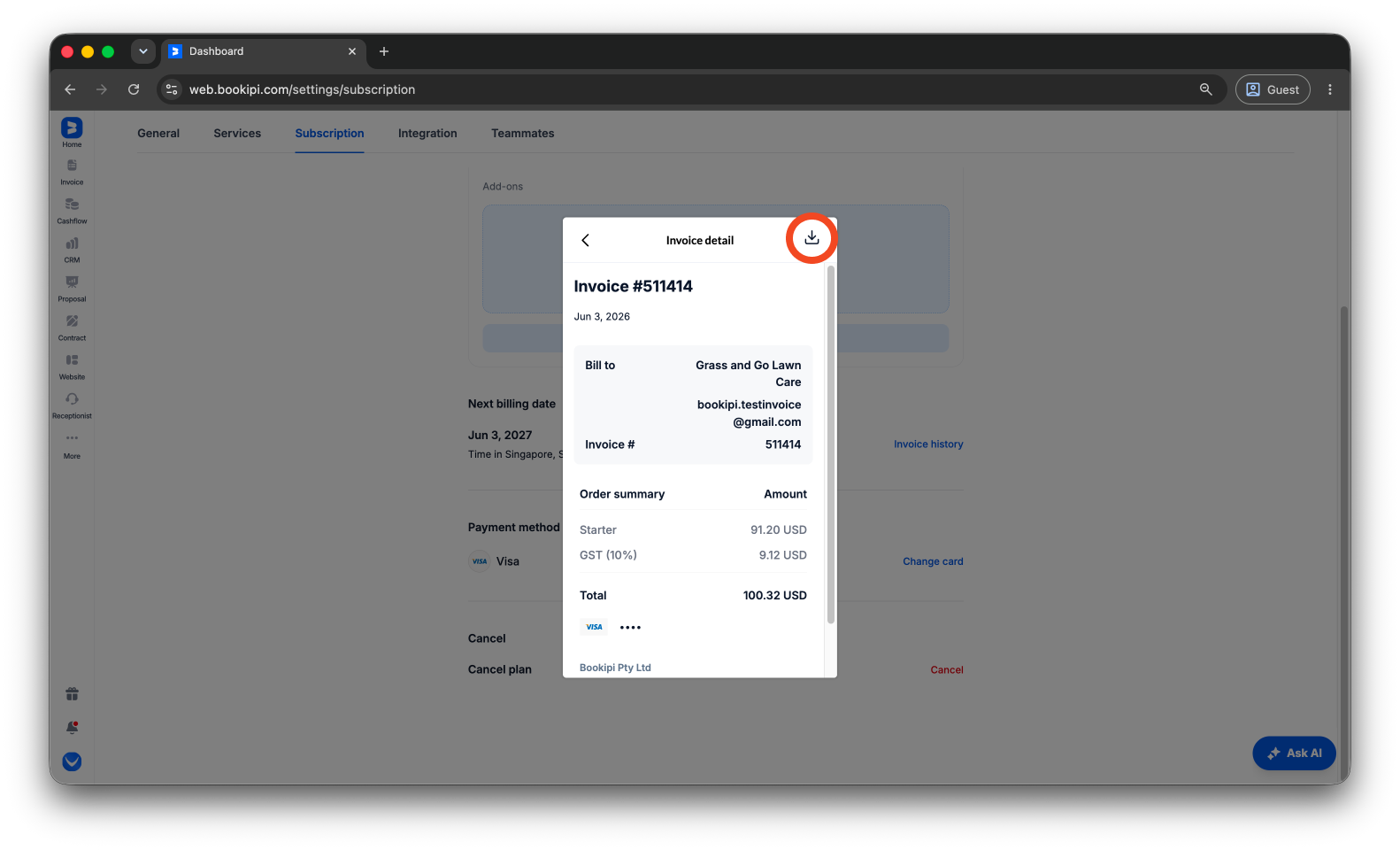
Task: Expand the tab search dropdown
Action: 143,51
